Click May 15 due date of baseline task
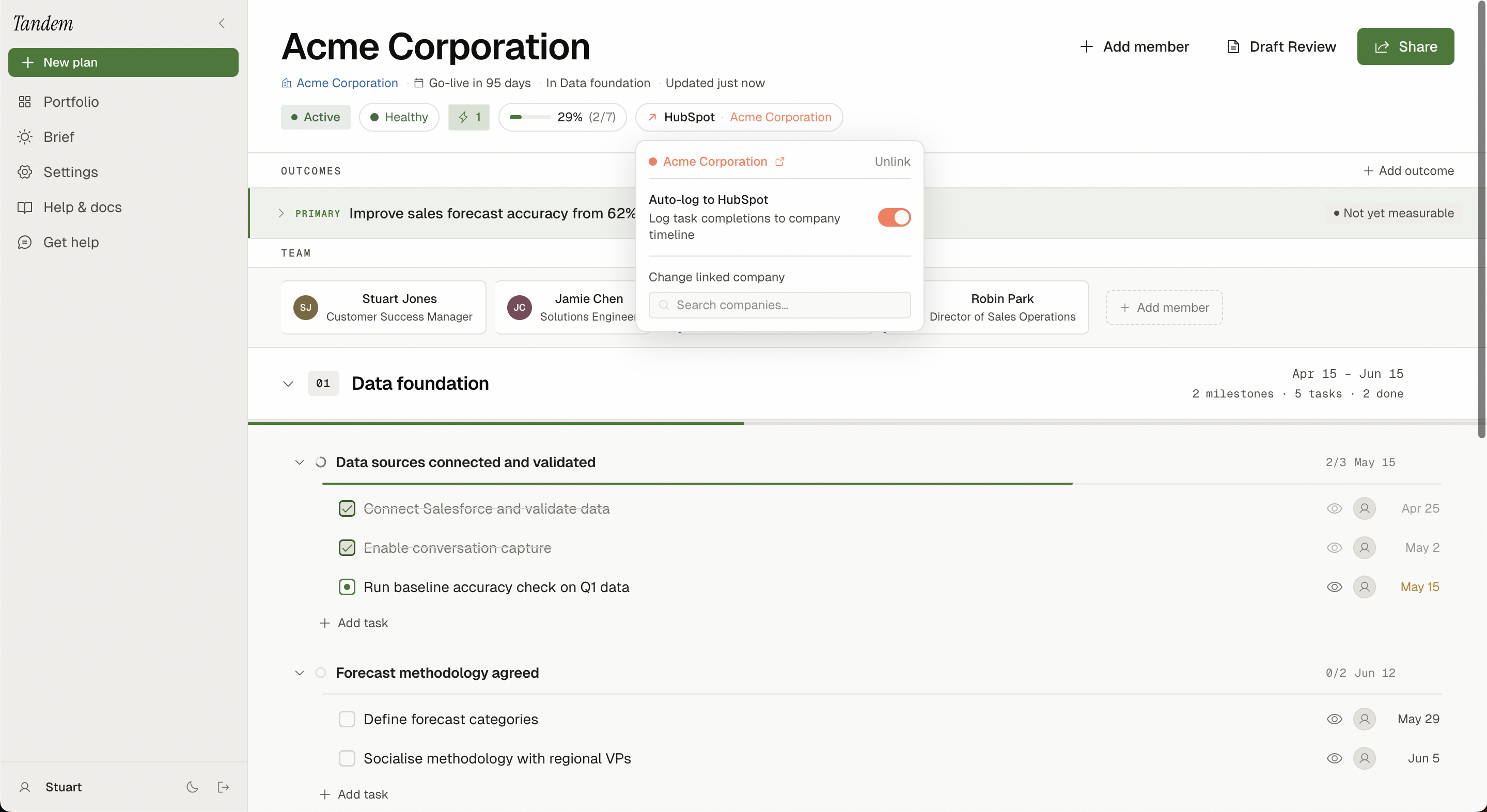This screenshot has width=1487, height=812. click(x=1419, y=587)
